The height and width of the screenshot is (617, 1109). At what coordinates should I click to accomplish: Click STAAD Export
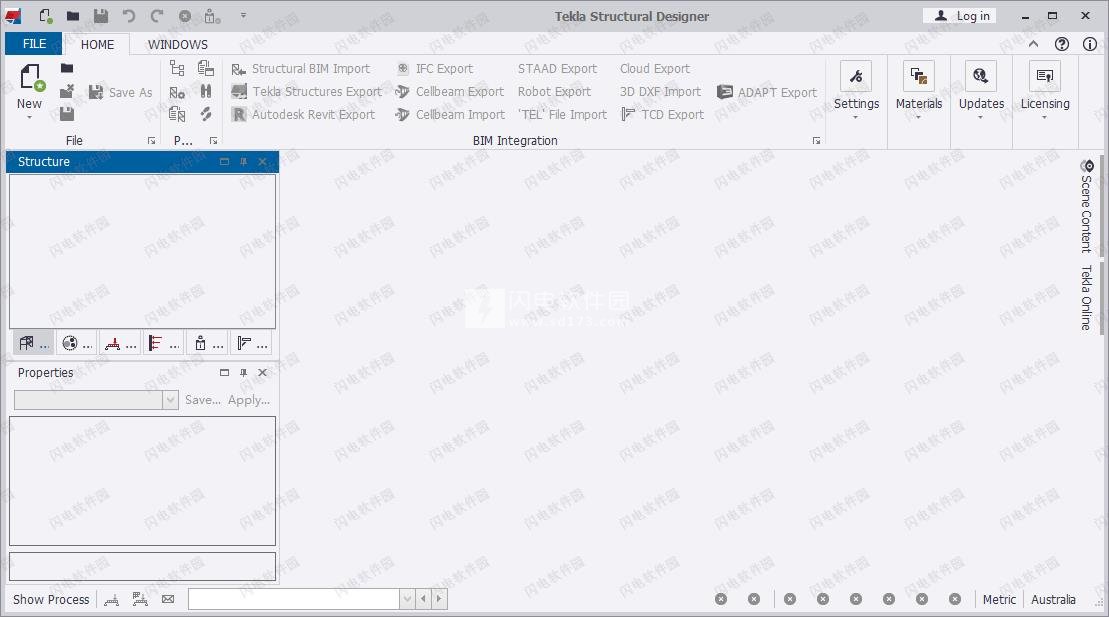coord(557,69)
